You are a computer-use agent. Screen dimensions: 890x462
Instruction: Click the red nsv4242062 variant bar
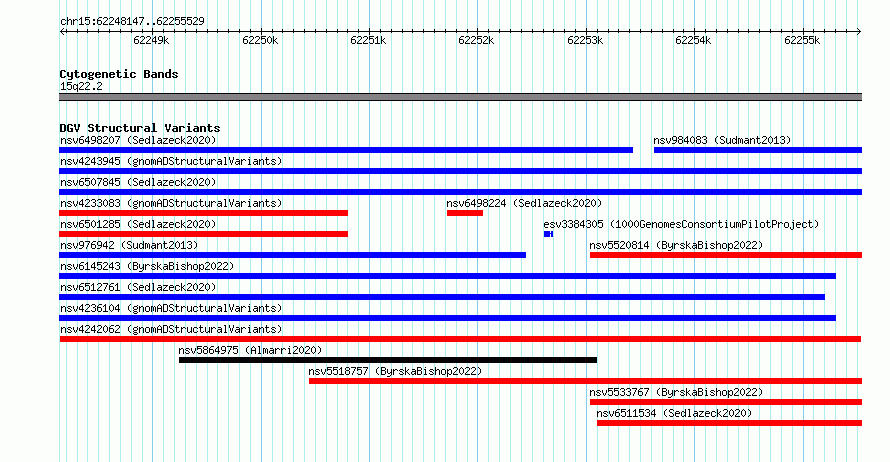coord(460,339)
